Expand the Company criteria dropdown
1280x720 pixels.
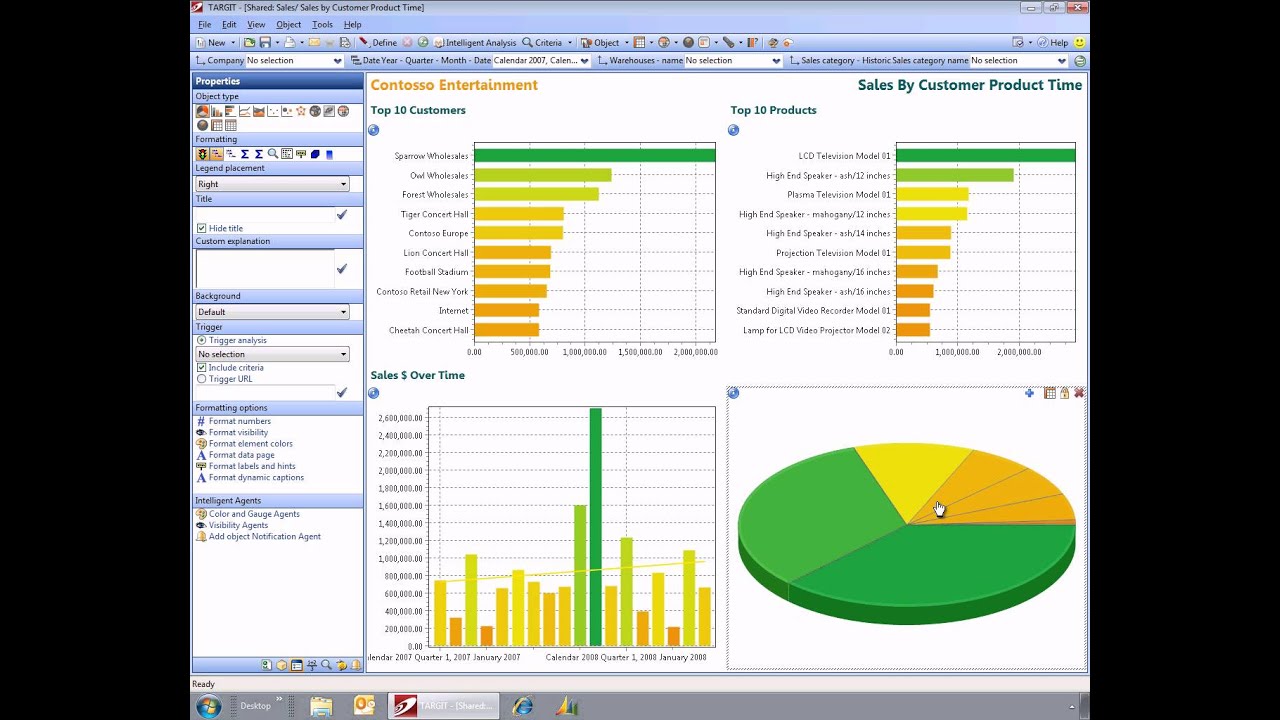tap(337, 61)
